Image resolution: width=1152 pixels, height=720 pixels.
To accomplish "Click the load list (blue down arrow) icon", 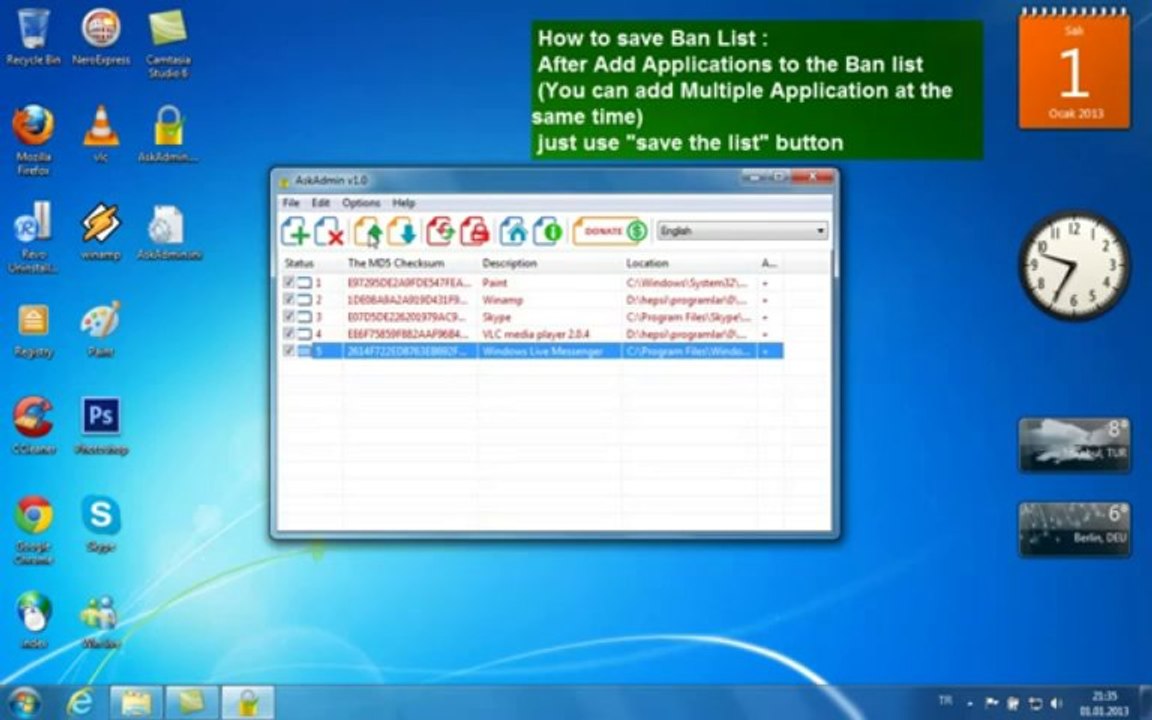I will (402, 231).
